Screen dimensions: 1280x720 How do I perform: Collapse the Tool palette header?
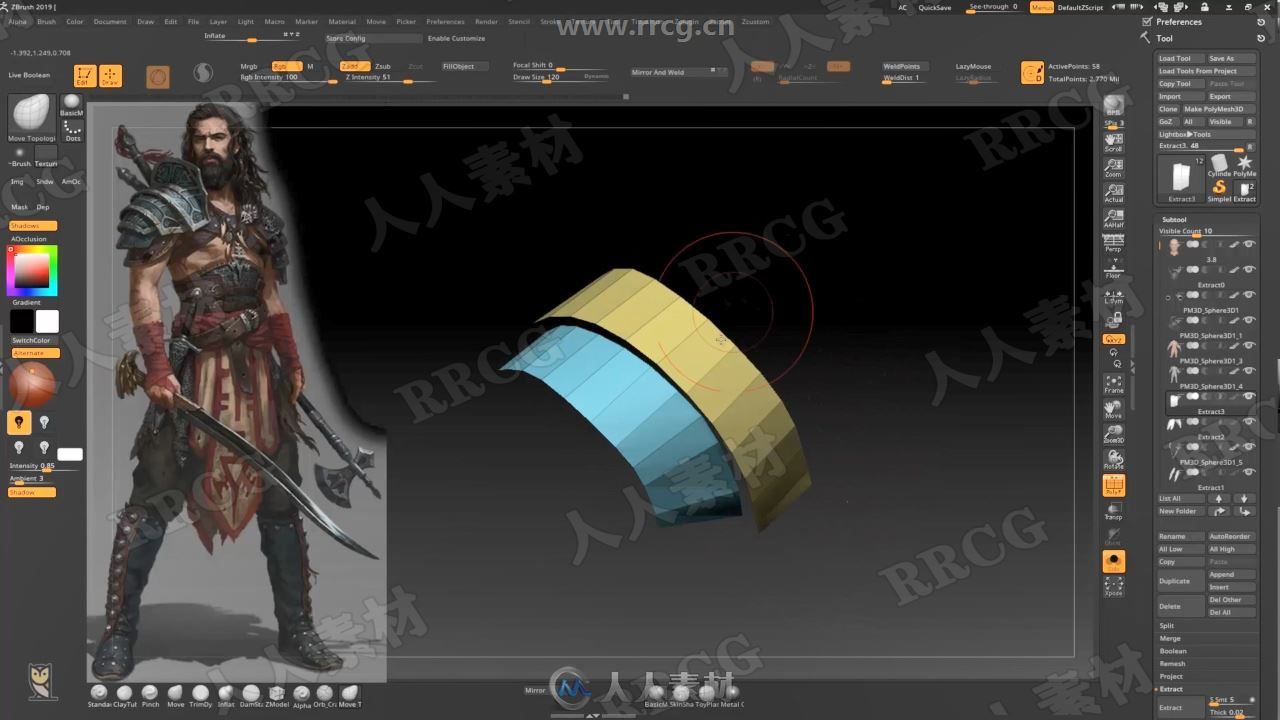pyautogui.click(x=1165, y=38)
